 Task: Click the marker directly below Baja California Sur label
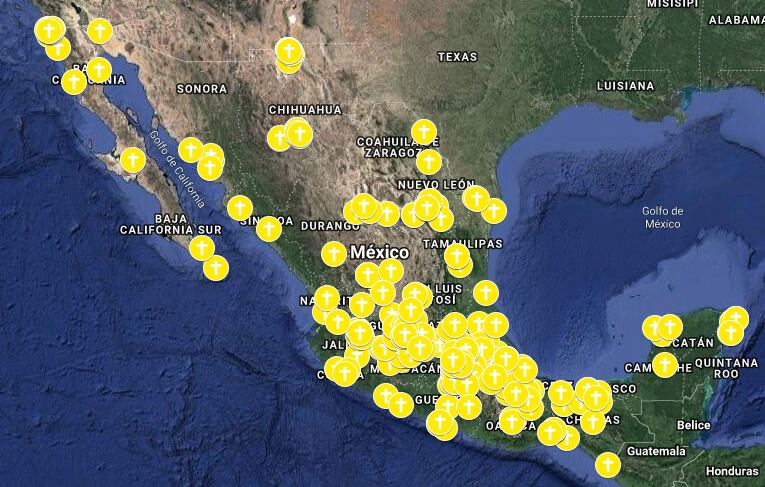(202, 248)
